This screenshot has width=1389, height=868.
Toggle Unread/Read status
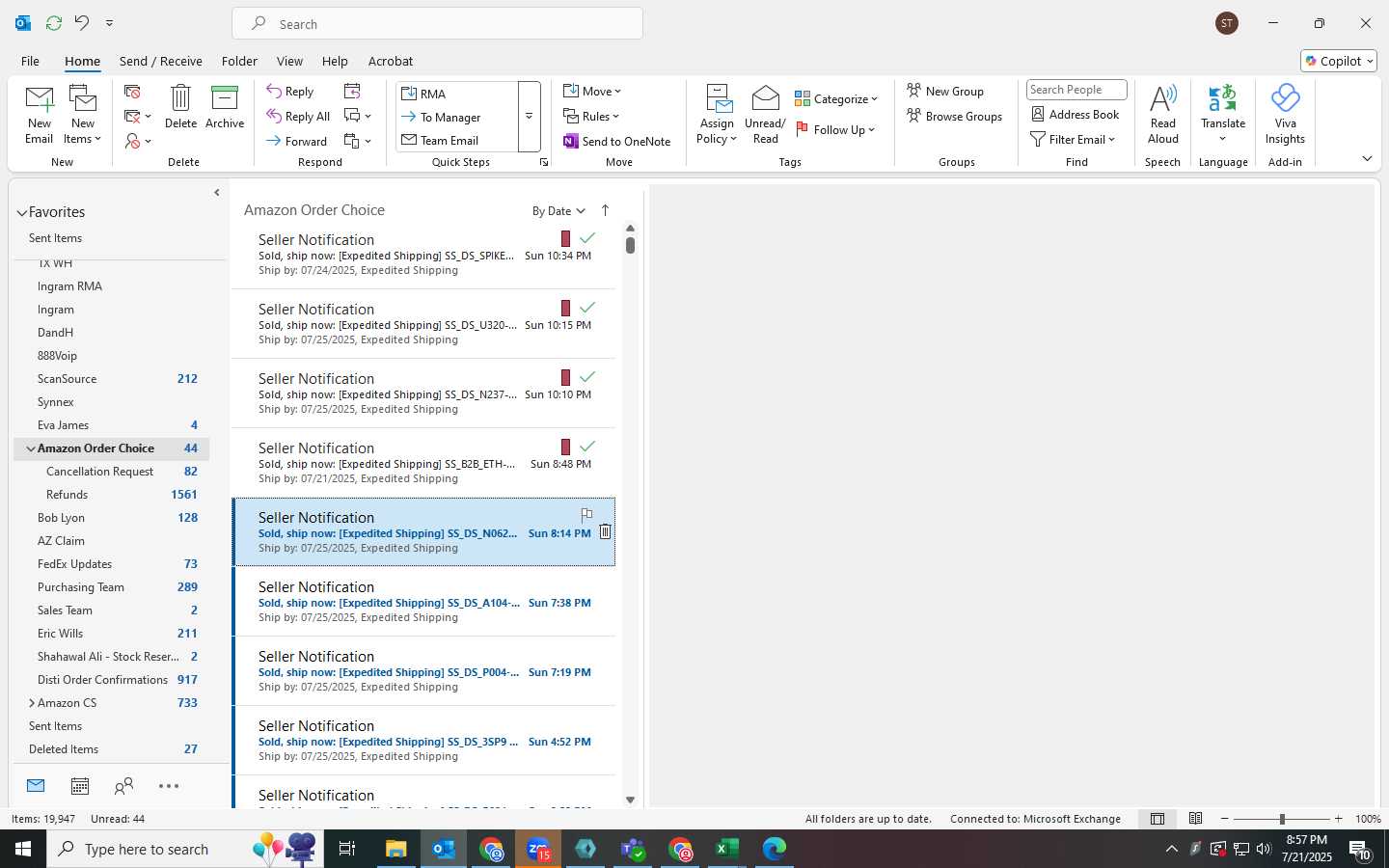point(765,114)
